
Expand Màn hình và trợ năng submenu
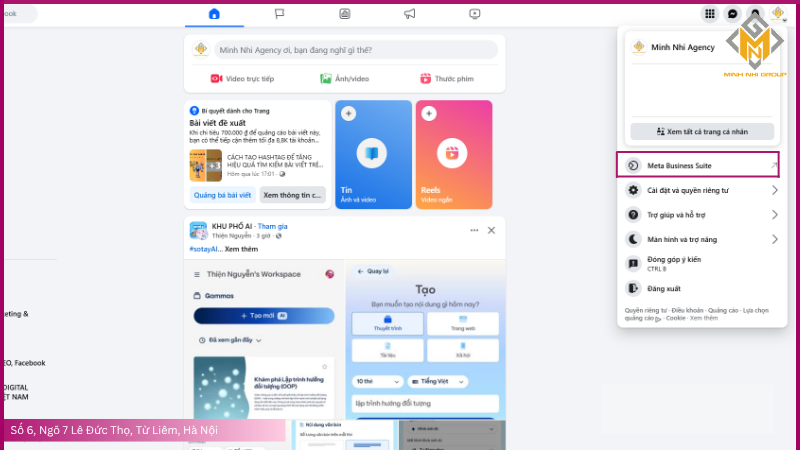point(700,240)
